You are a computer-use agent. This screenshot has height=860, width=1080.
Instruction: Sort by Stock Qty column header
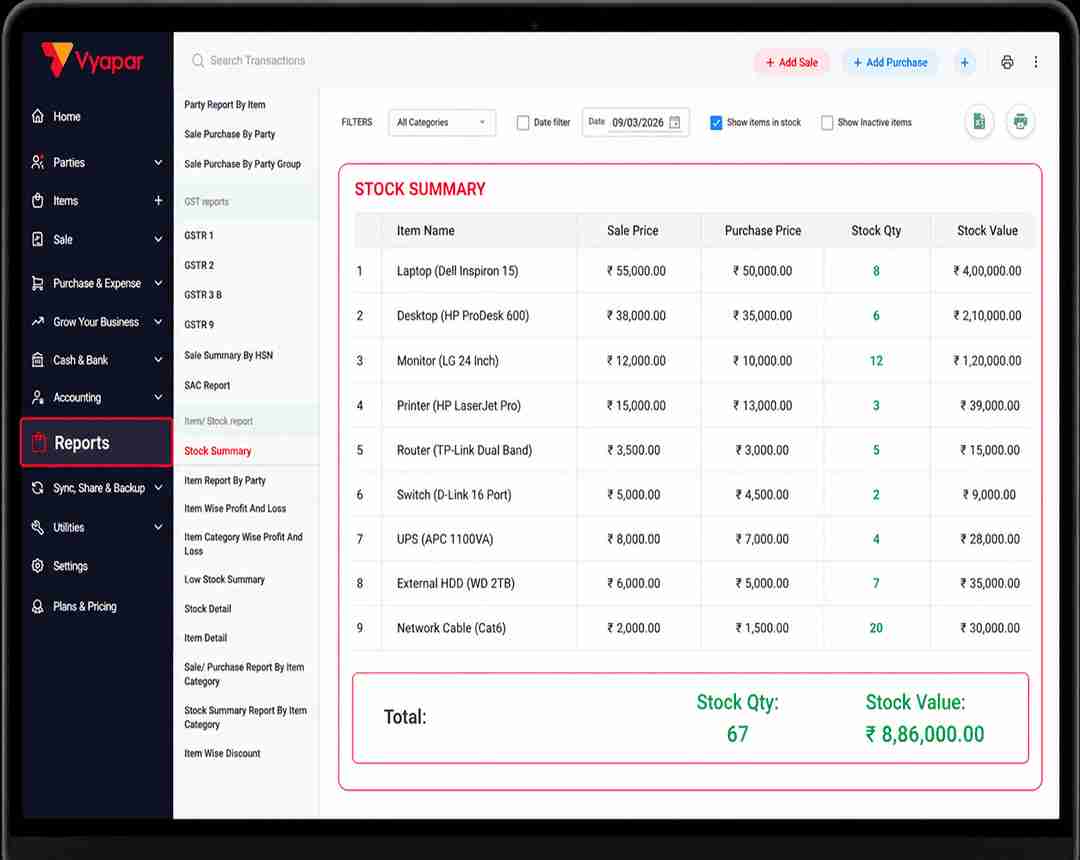(x=876, y=231)
